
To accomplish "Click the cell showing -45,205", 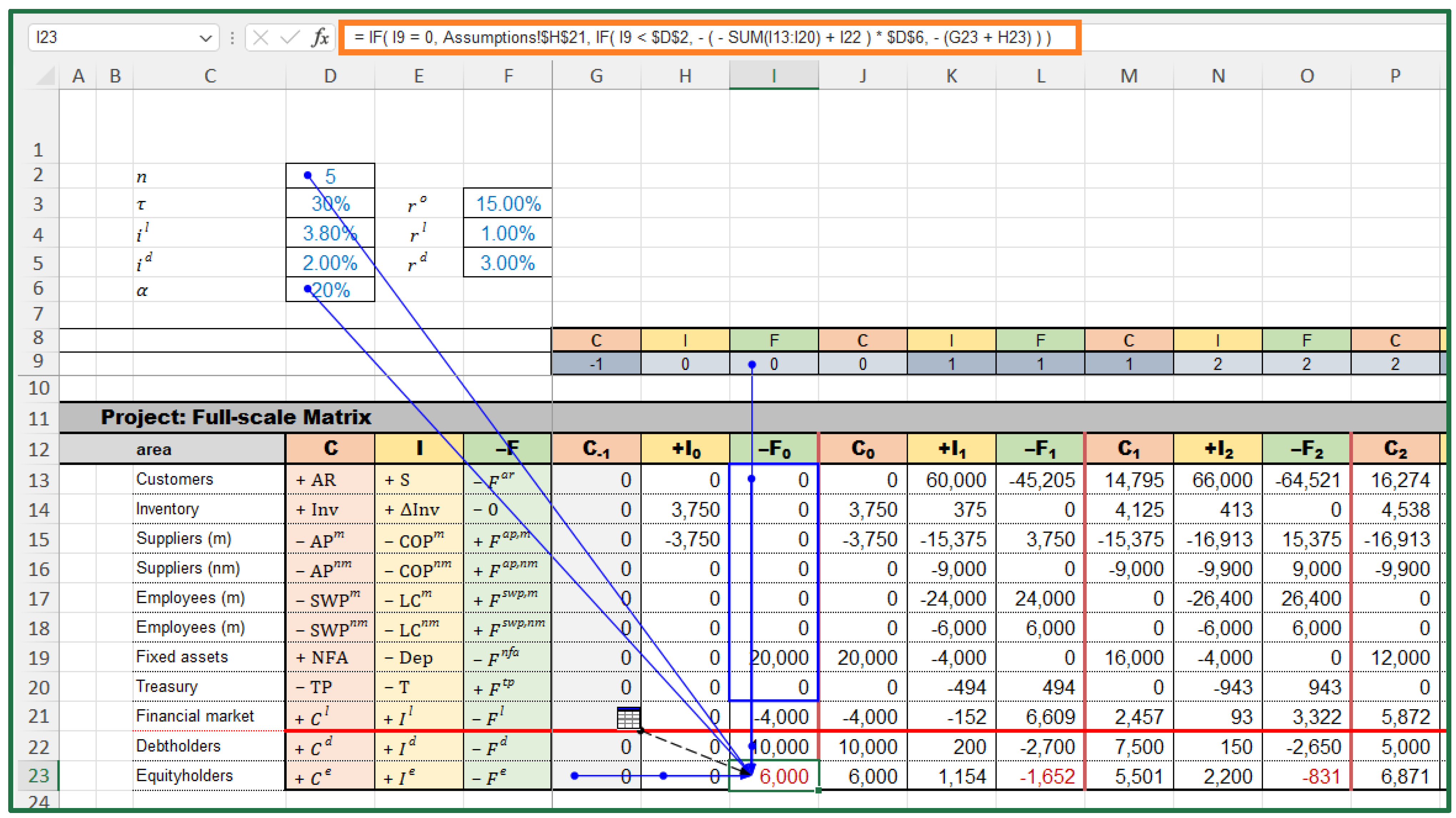I will [1040, 479].
